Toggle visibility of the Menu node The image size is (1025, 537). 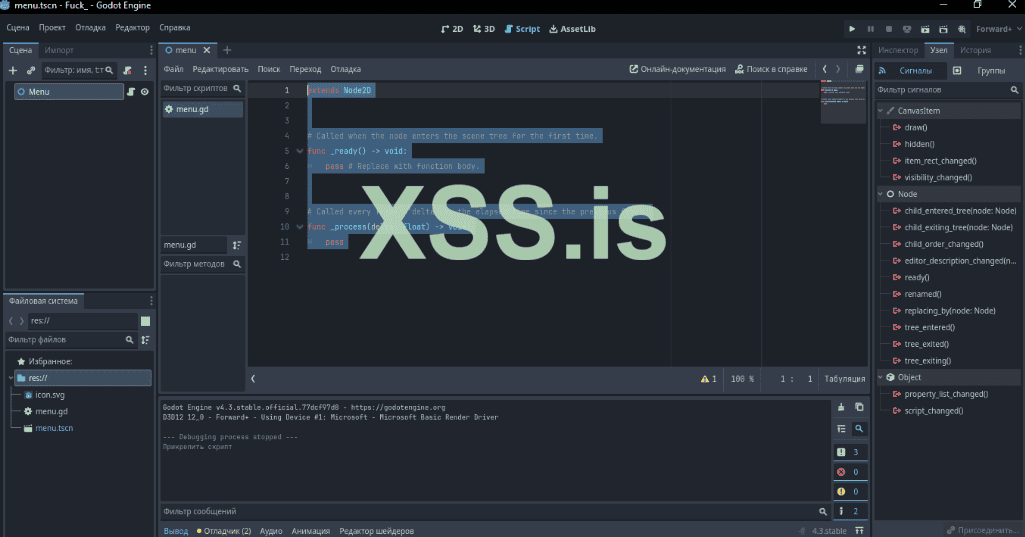145,92
